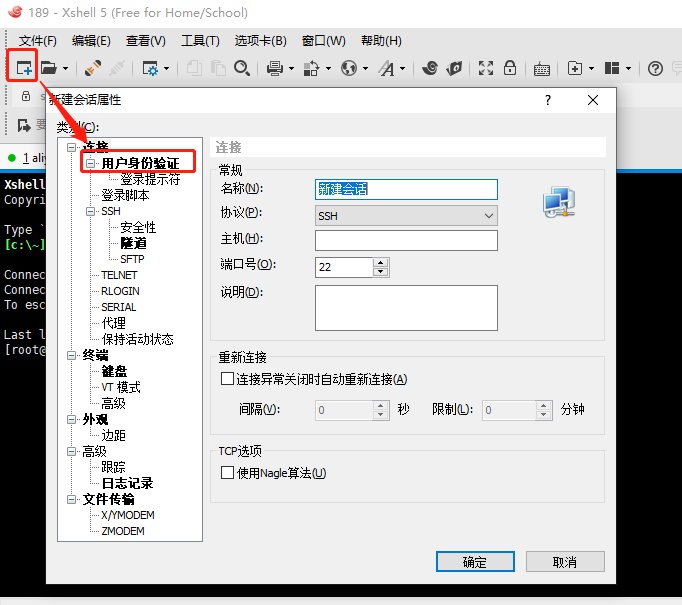
Task: Open the 查看(V) menu
Action: [146, 41]
